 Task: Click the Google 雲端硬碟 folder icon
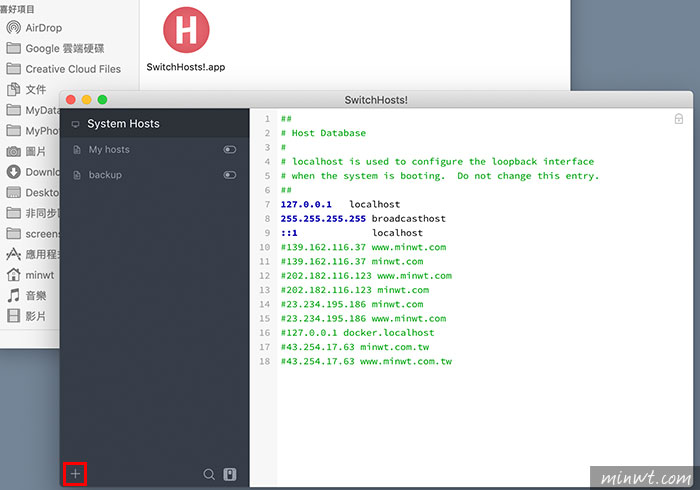[13, 48]
